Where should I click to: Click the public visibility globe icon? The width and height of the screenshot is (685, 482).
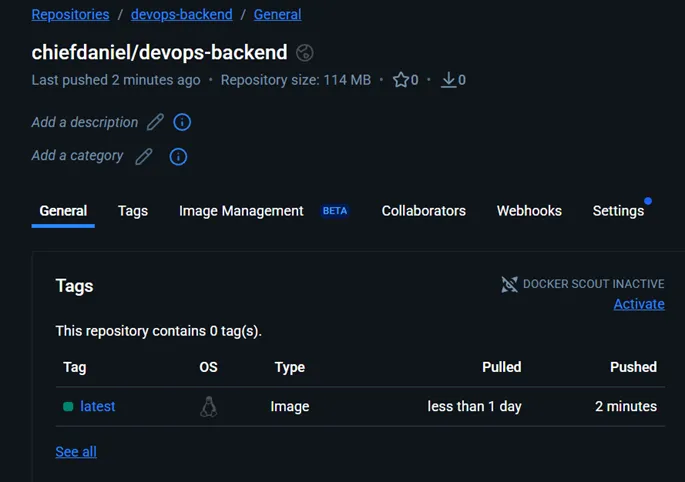(x=304, y=53)
